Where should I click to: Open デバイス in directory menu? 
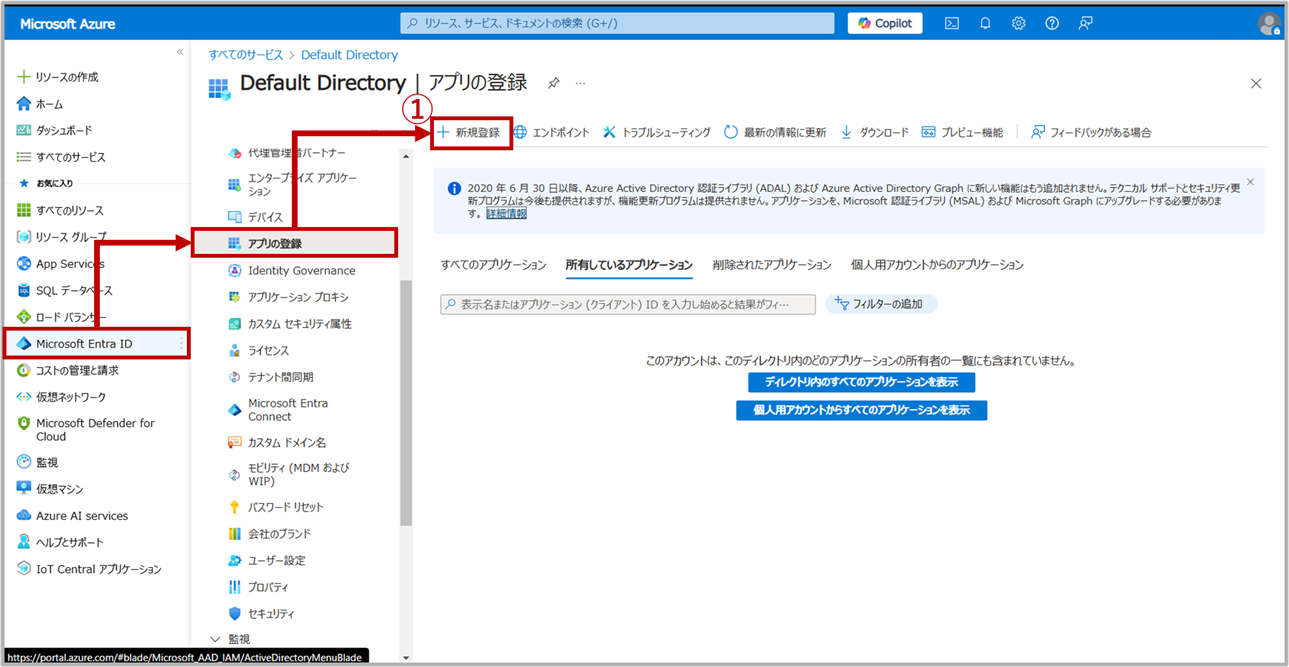tap(255, 217)
